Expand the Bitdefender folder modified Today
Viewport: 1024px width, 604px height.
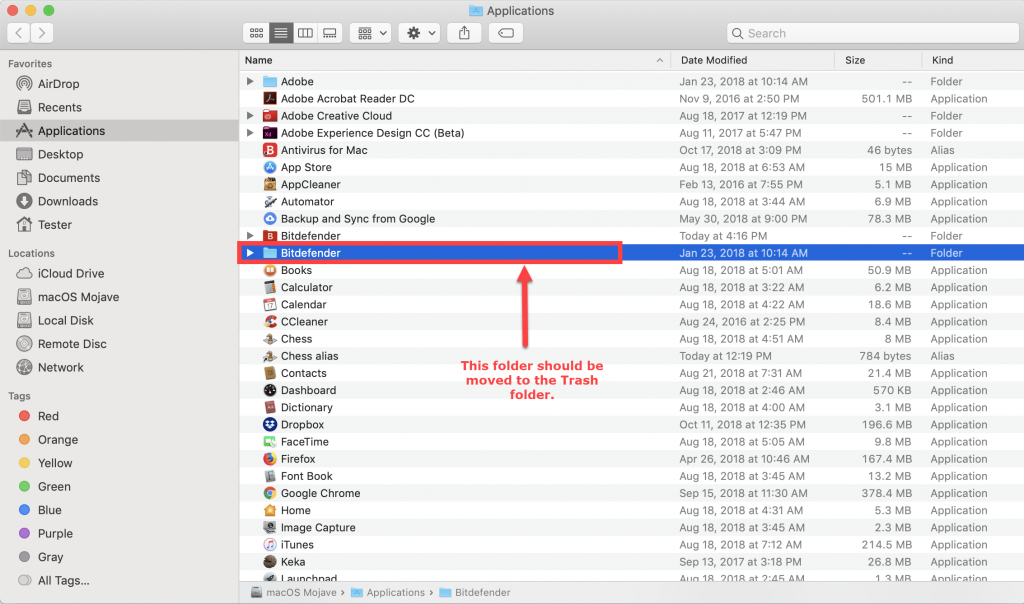(250, 236)
